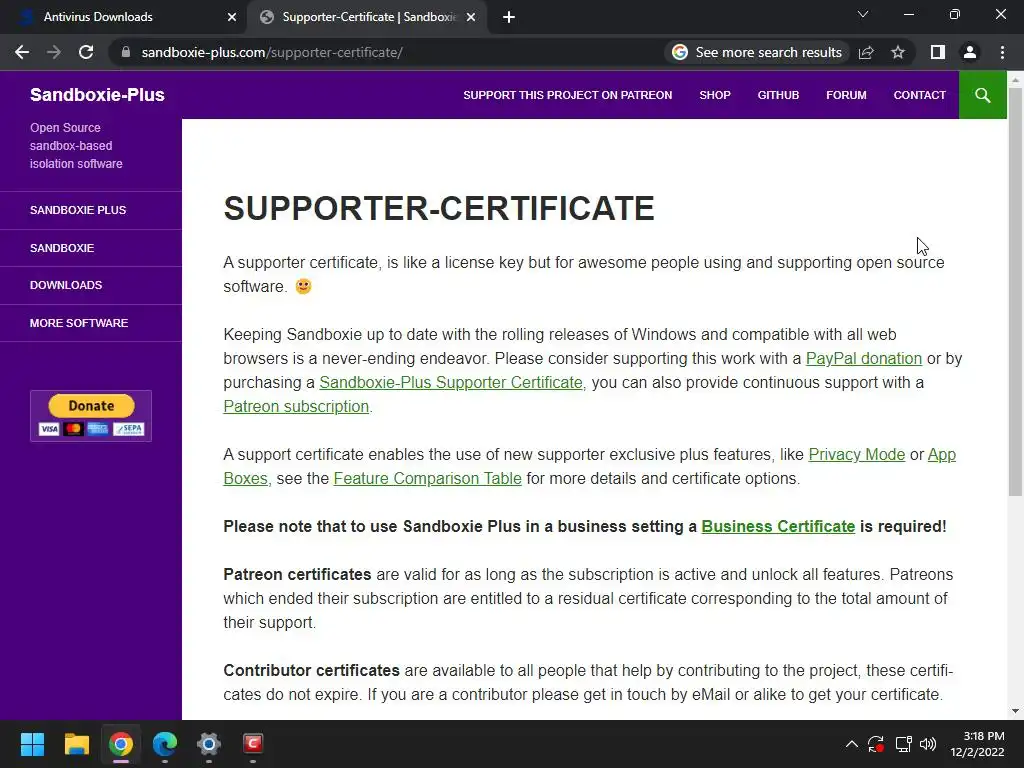Open the Privacy Mode link
This screenshot has width=1024, height=768.
(x=856, y=455)
